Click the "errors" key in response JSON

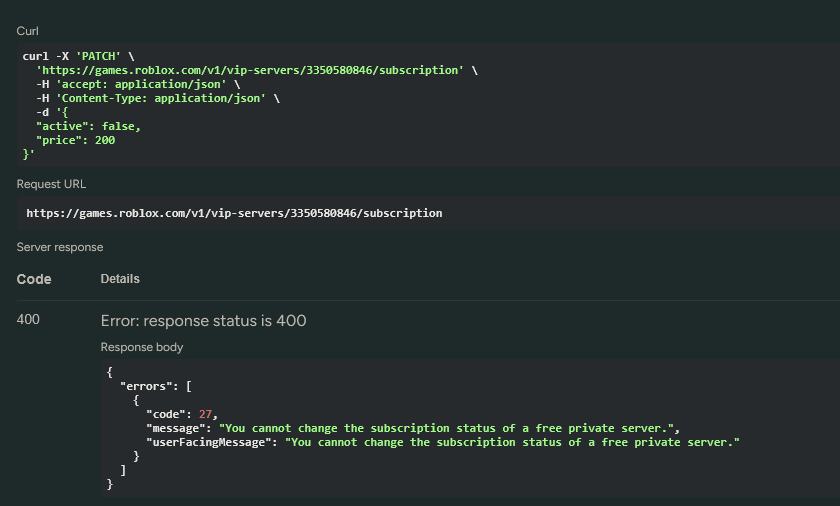(x=143, y=385)
